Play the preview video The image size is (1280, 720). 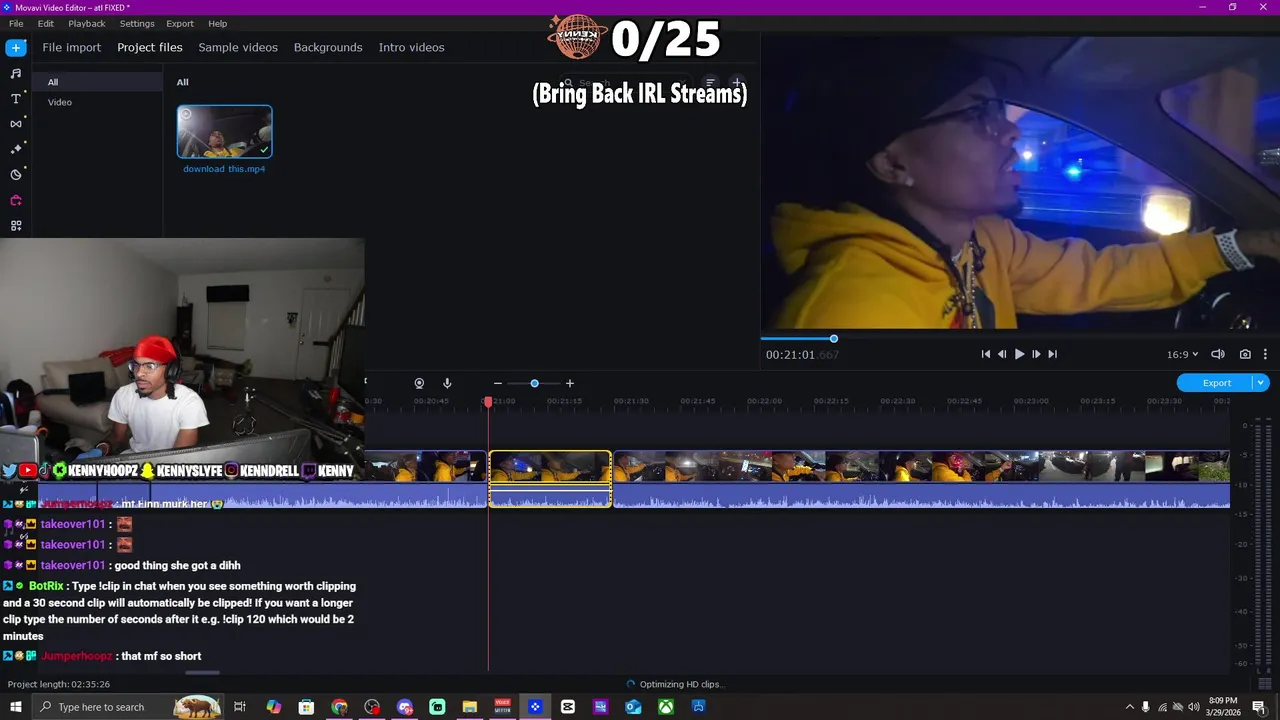[1019, 354]
